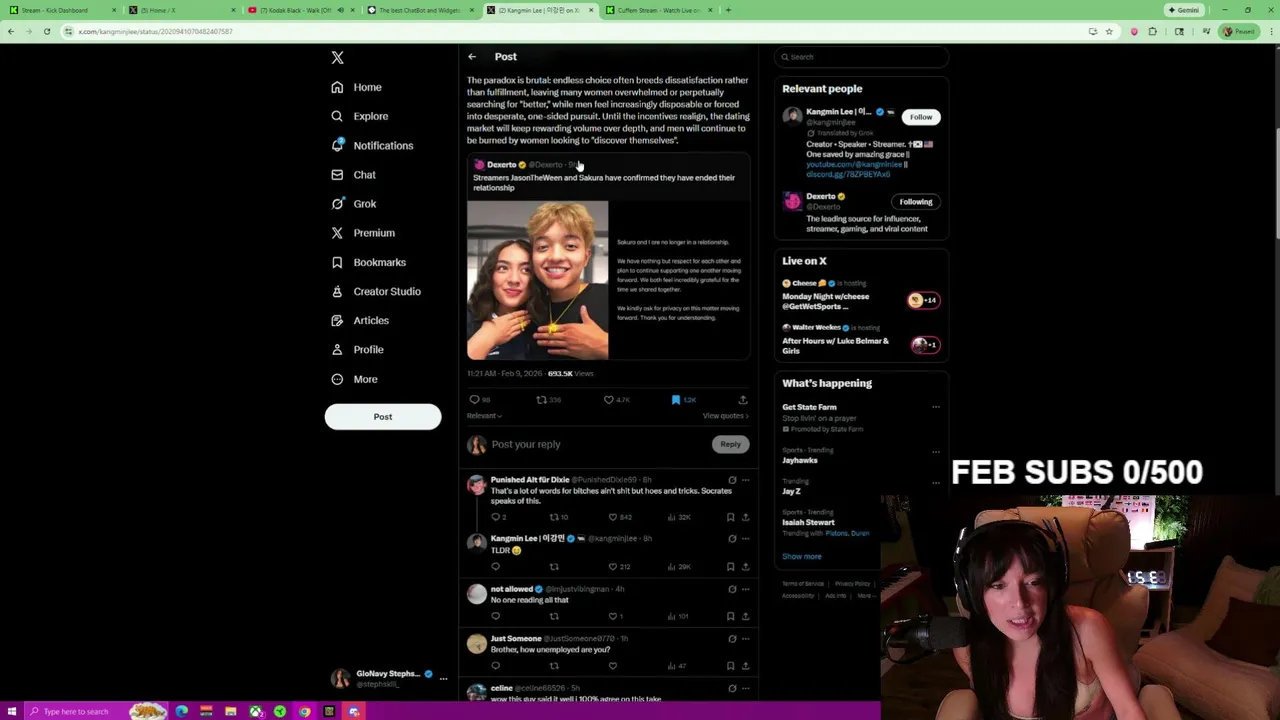
Task: Open Explore from the sidebar
Action: point(360,116)
